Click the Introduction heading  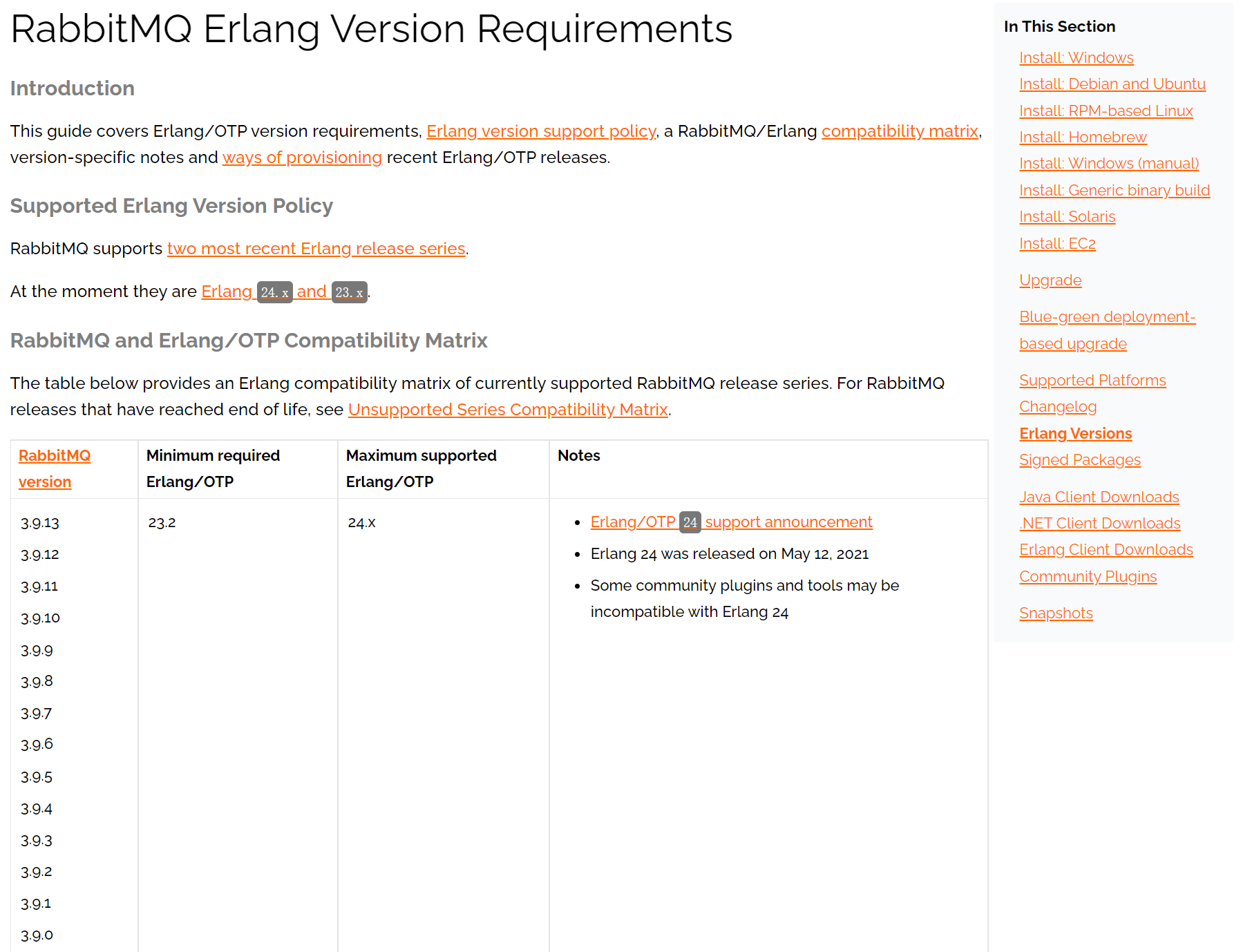[73, 88]
